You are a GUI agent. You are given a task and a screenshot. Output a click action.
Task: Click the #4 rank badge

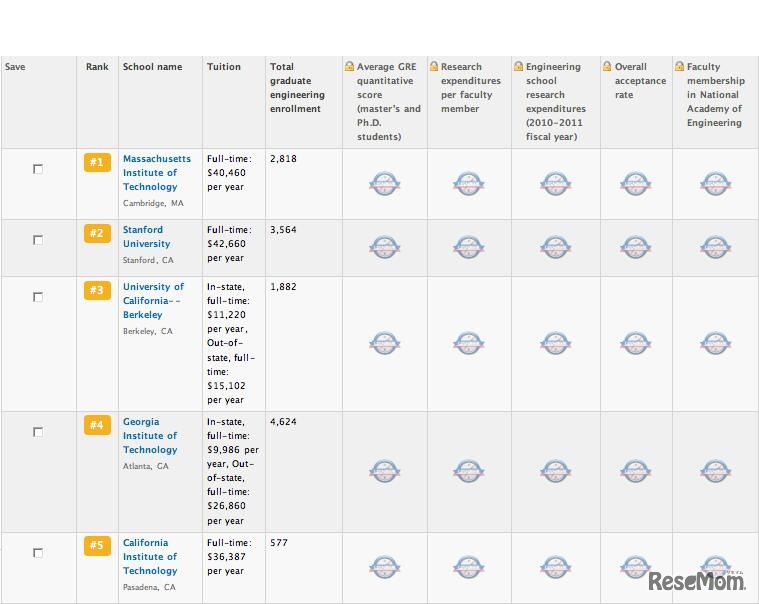point(97,425)
